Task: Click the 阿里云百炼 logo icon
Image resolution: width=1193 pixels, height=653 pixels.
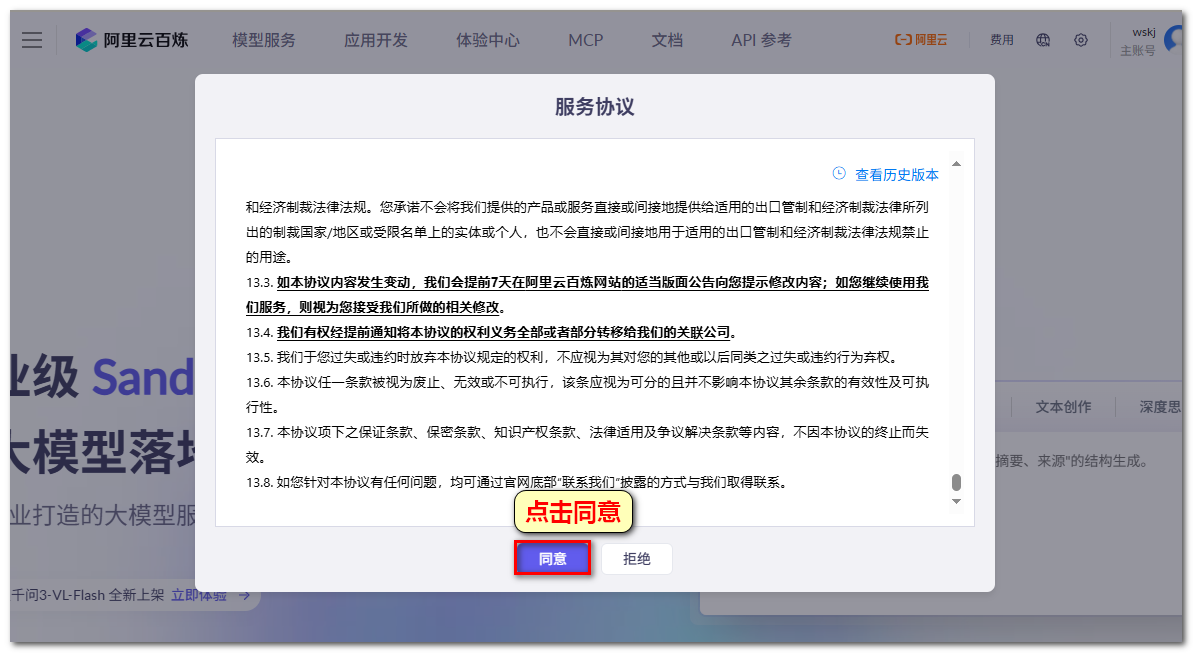Action: point(87,40)
